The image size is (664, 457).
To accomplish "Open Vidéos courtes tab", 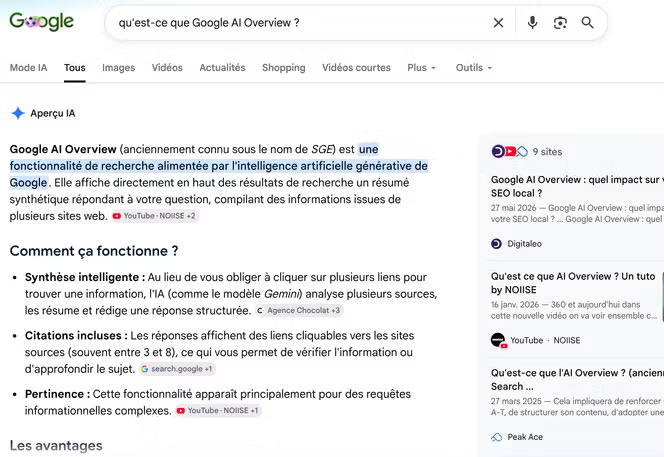I will click(356, 68).
